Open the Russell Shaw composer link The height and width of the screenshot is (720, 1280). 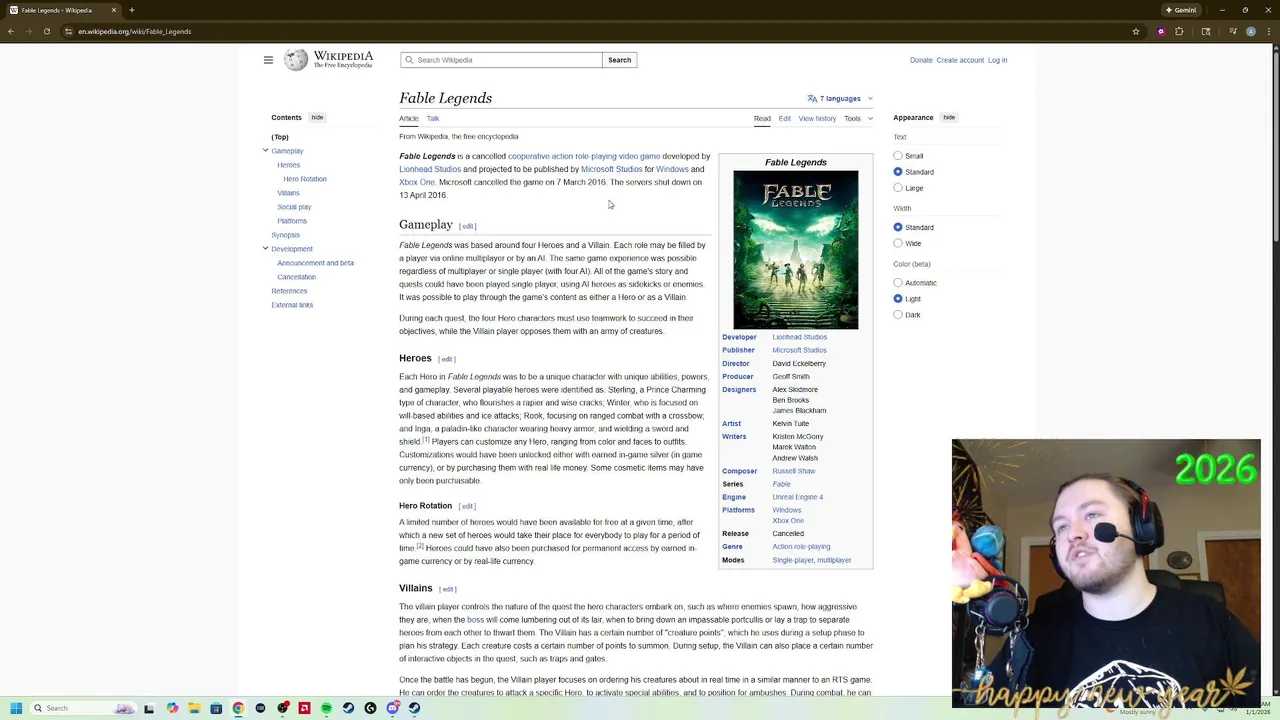[x=793, y=471]
